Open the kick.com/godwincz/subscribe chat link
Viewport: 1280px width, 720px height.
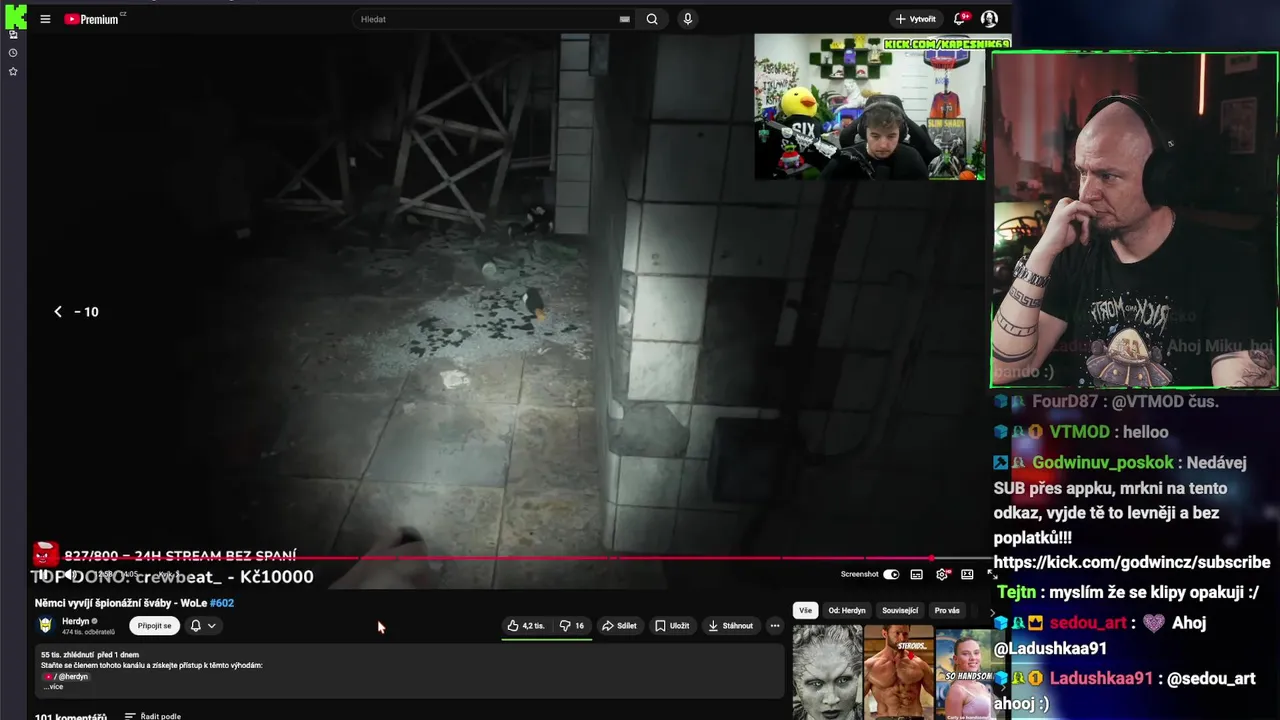pos(1132,563)
